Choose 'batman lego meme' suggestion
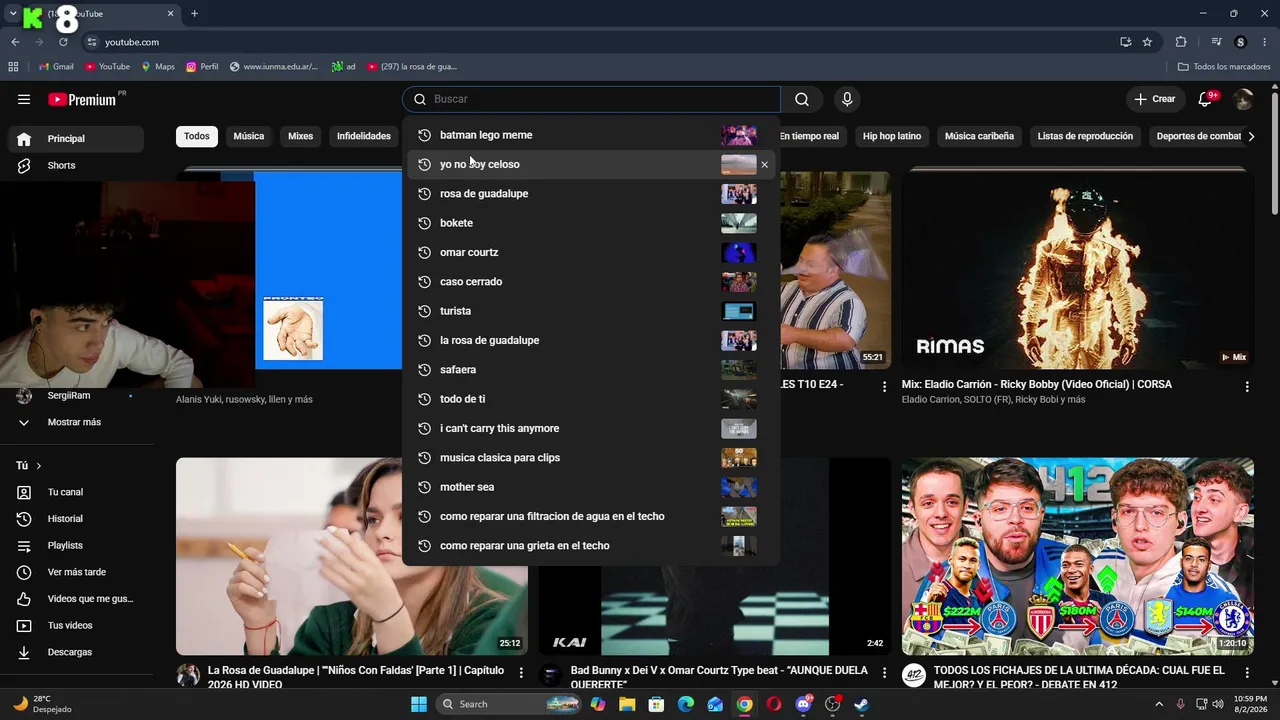 591,135
